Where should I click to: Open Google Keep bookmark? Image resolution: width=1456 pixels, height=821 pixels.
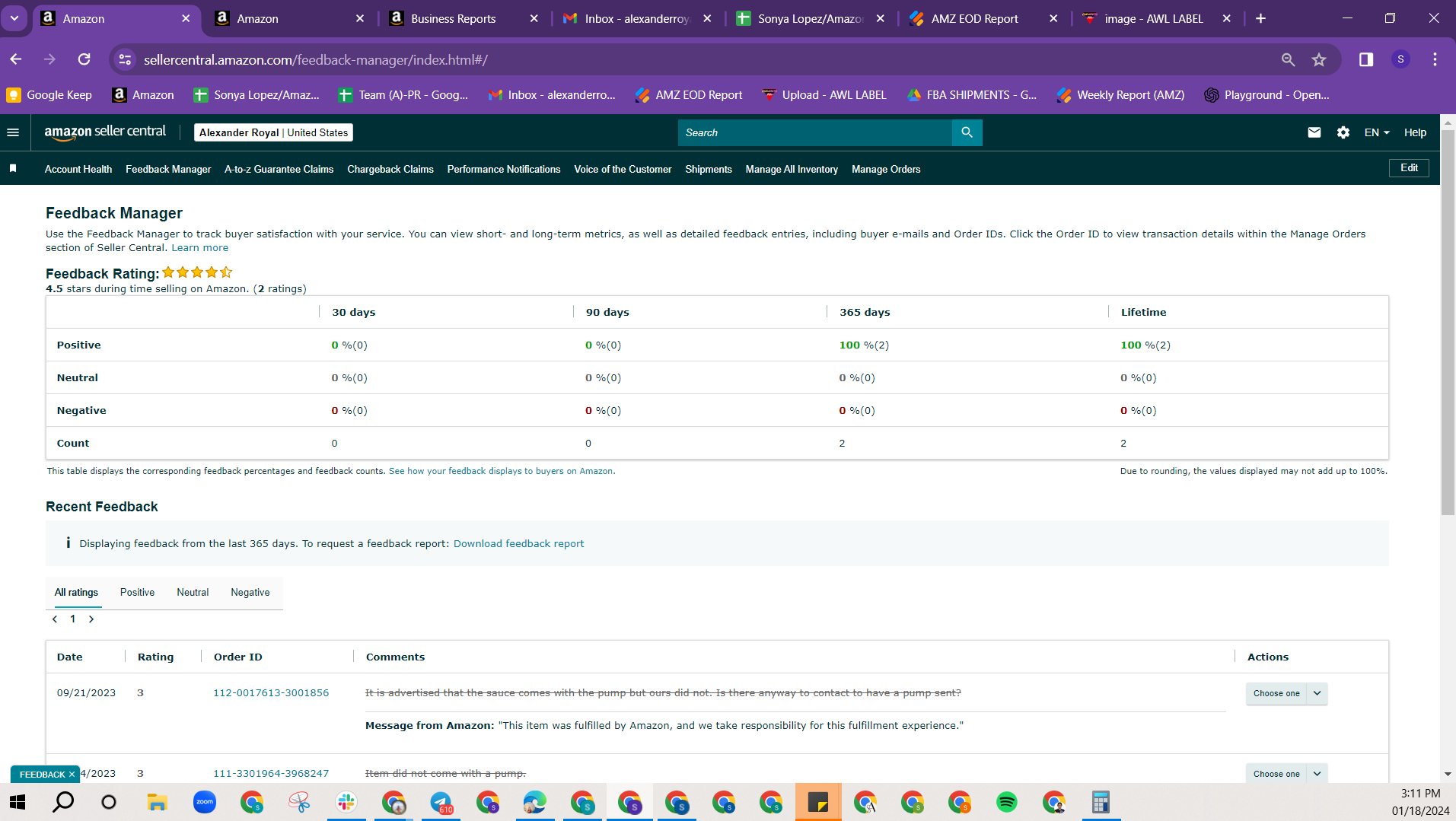[49, 95]
